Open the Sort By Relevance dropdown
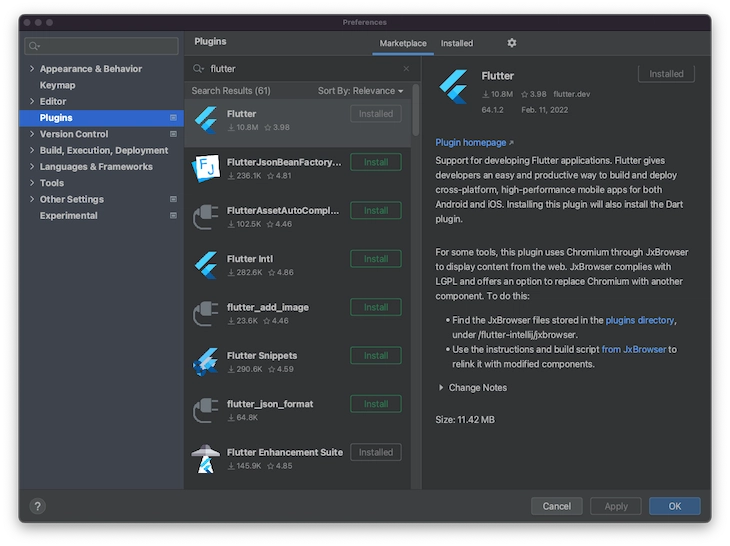Image resolution: width=730 pixels, height=546 pixels. pyautogui.click(x=360, y=91)
